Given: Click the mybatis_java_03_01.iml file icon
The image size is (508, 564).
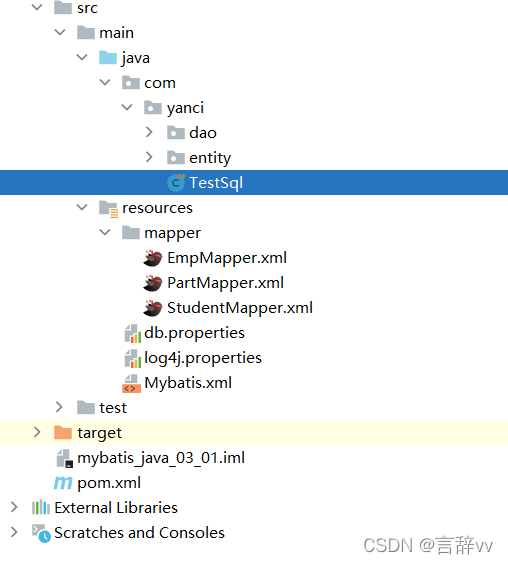Looking at the screenshot, I should (65, 459).
